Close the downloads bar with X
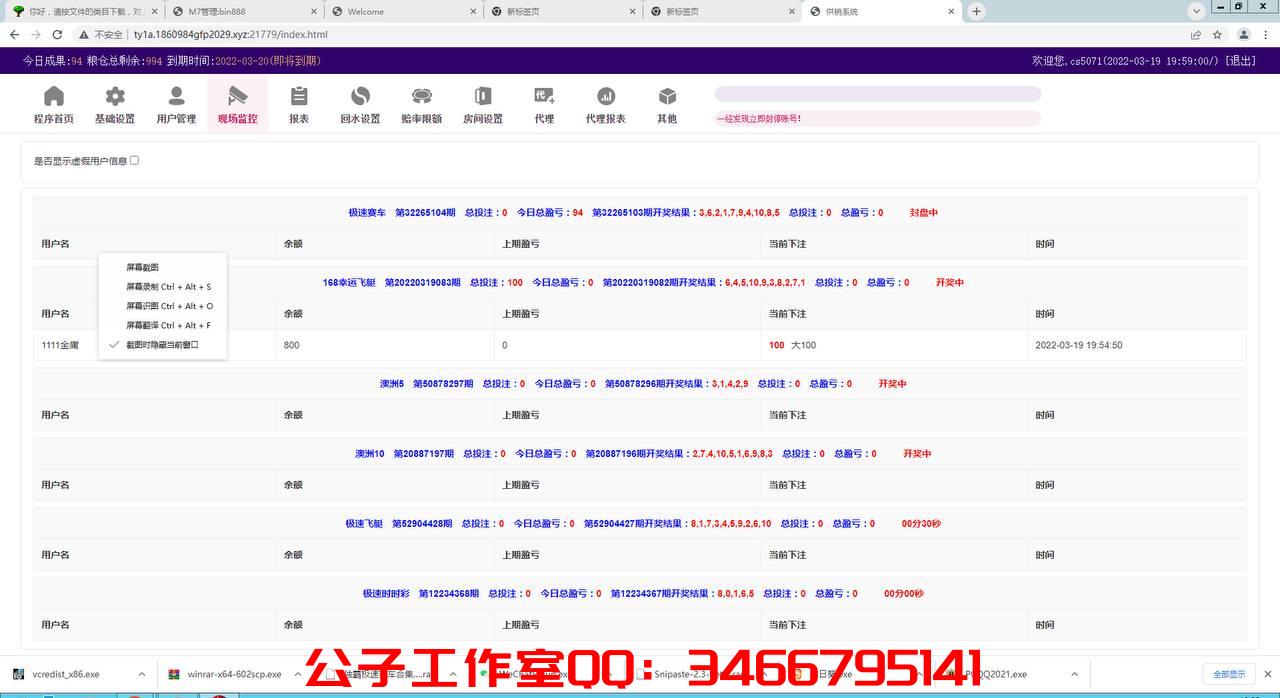Viewport: 1280px width, 698px height. 1268,674
